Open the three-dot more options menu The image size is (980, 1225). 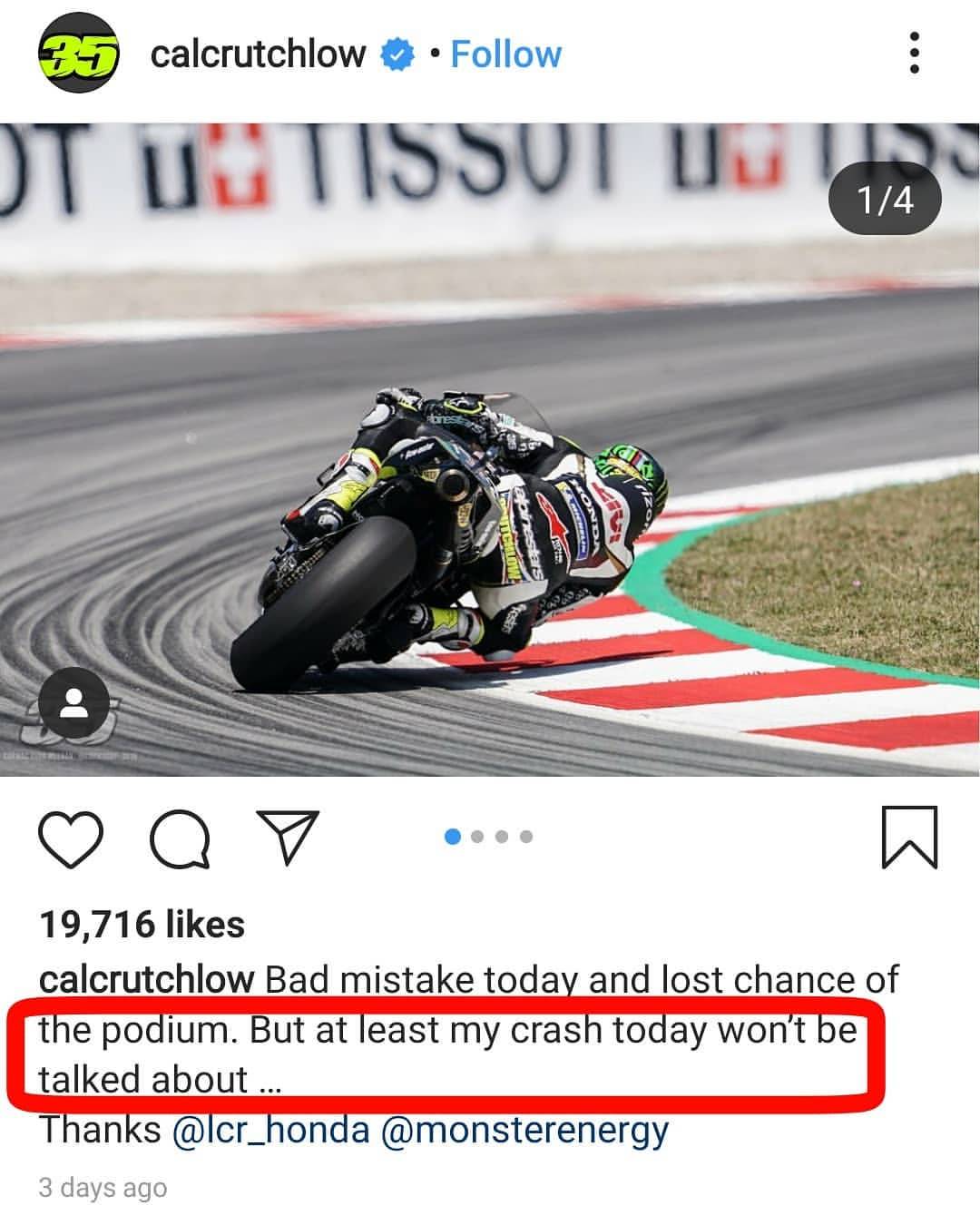914,54
